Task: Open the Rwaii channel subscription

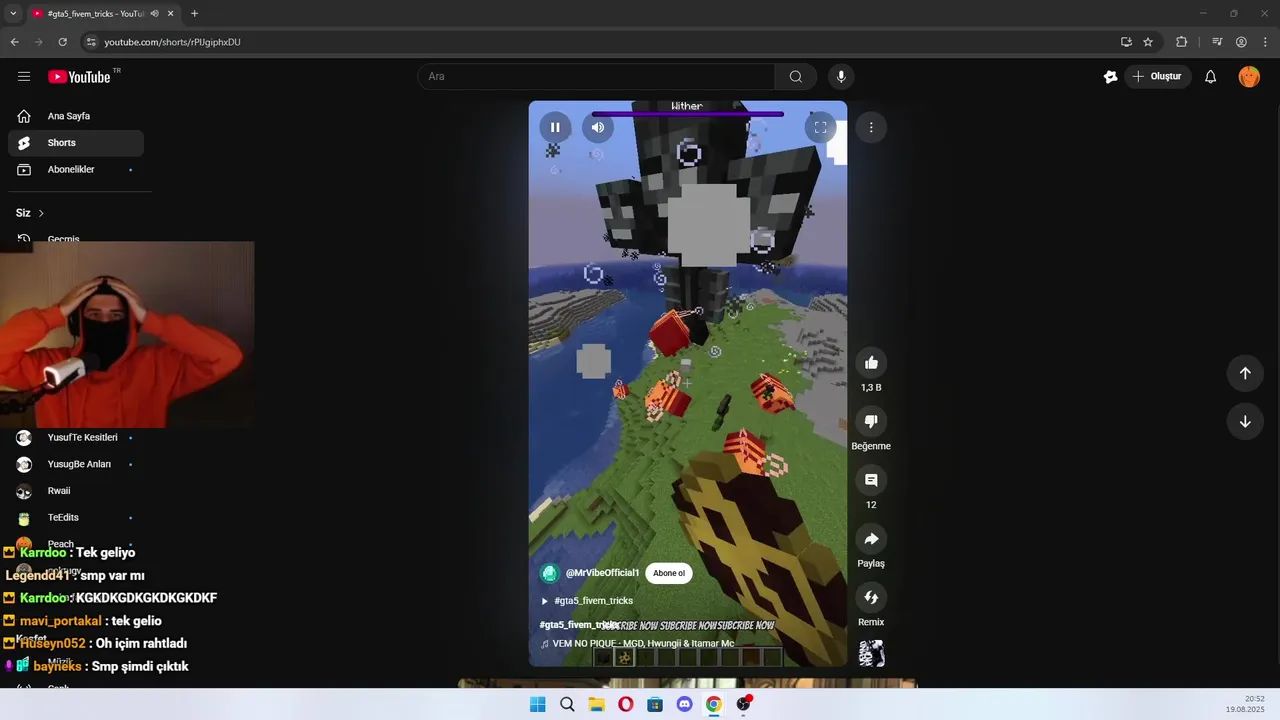Action: pos(76,491)
